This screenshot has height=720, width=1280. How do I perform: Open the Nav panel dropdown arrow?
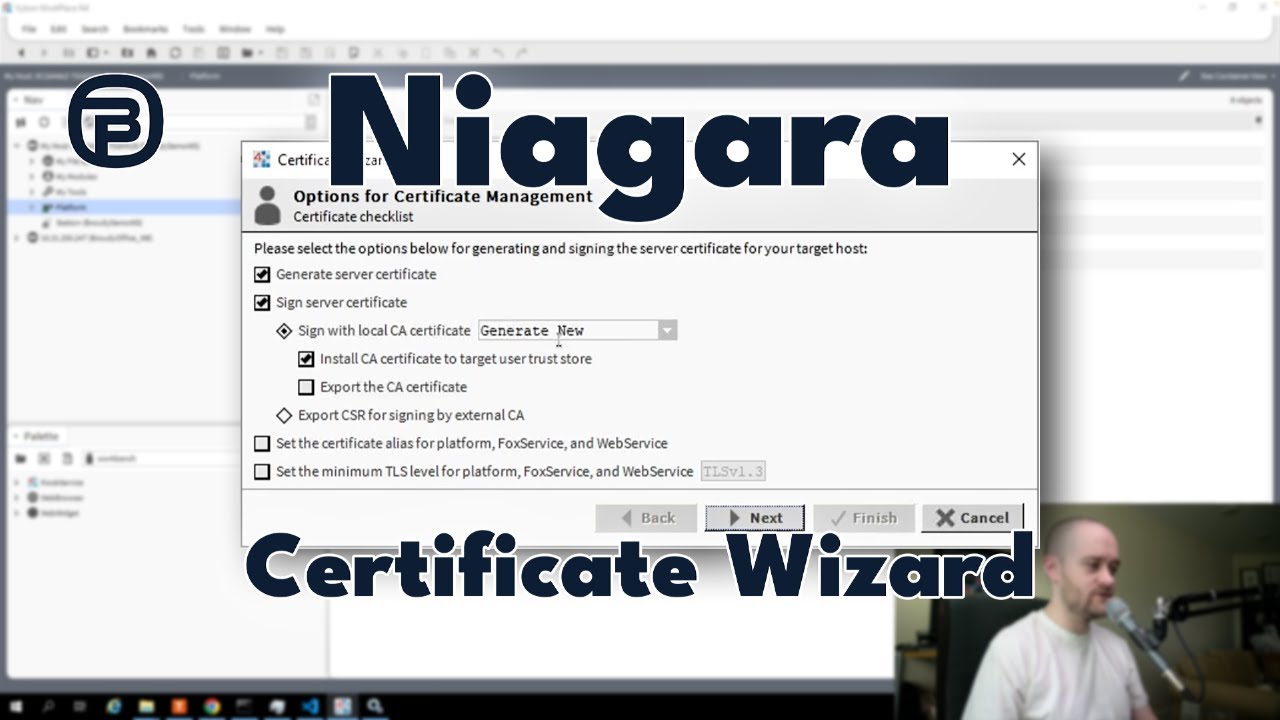(x=15, y=100)
